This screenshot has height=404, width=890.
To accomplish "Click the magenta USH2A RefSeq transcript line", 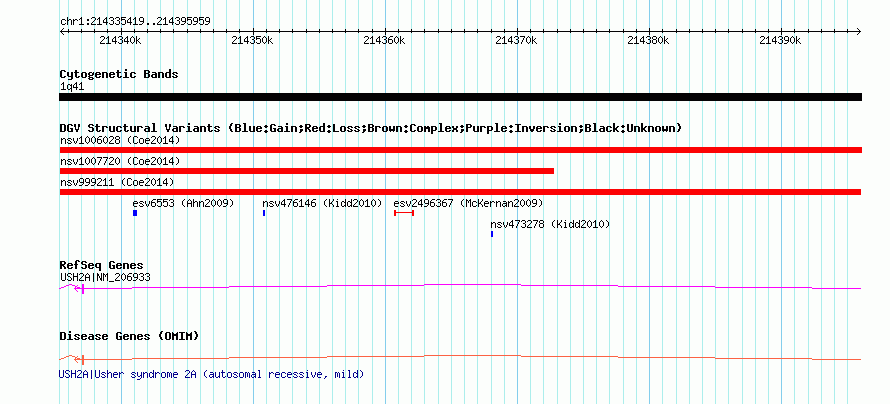I will pos(460,287).
